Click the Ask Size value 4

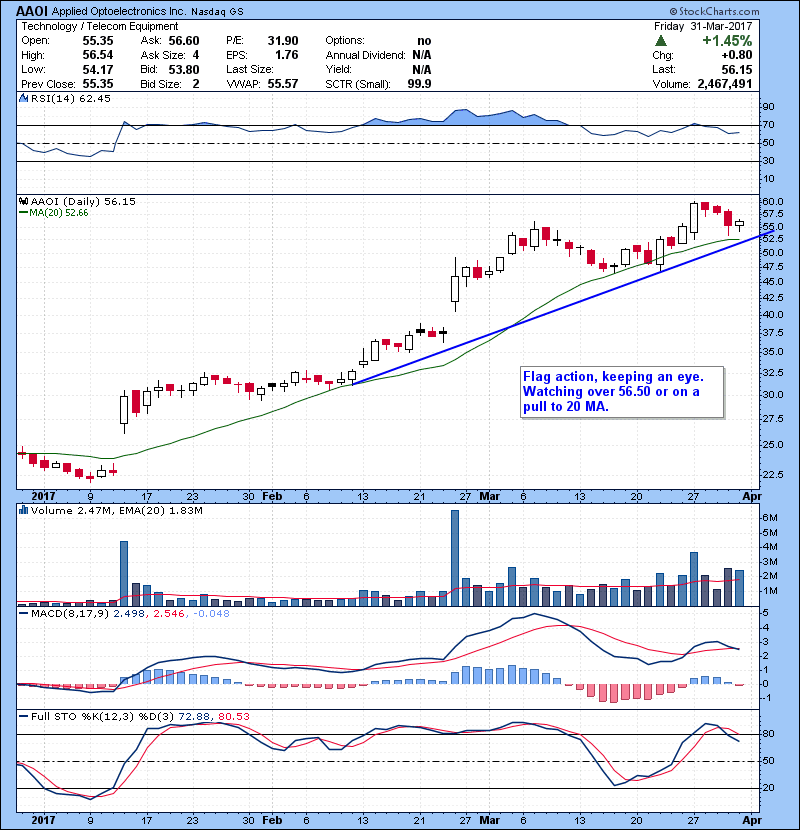[x=196, y=55]
